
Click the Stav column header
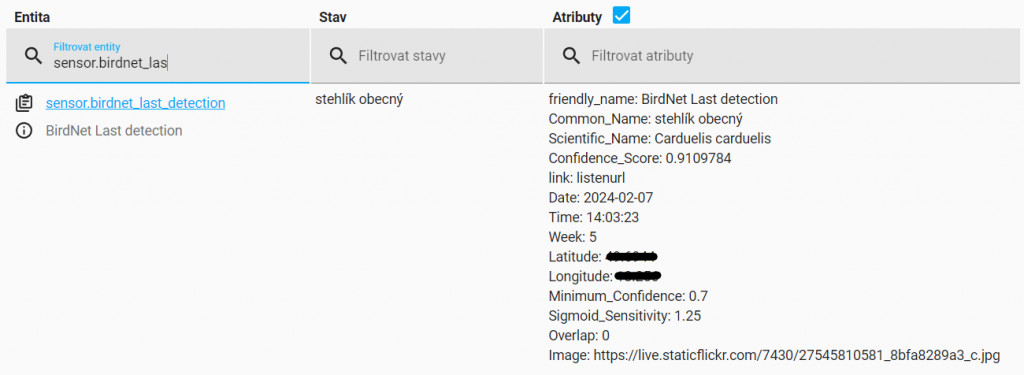click(x=332, y=18)
